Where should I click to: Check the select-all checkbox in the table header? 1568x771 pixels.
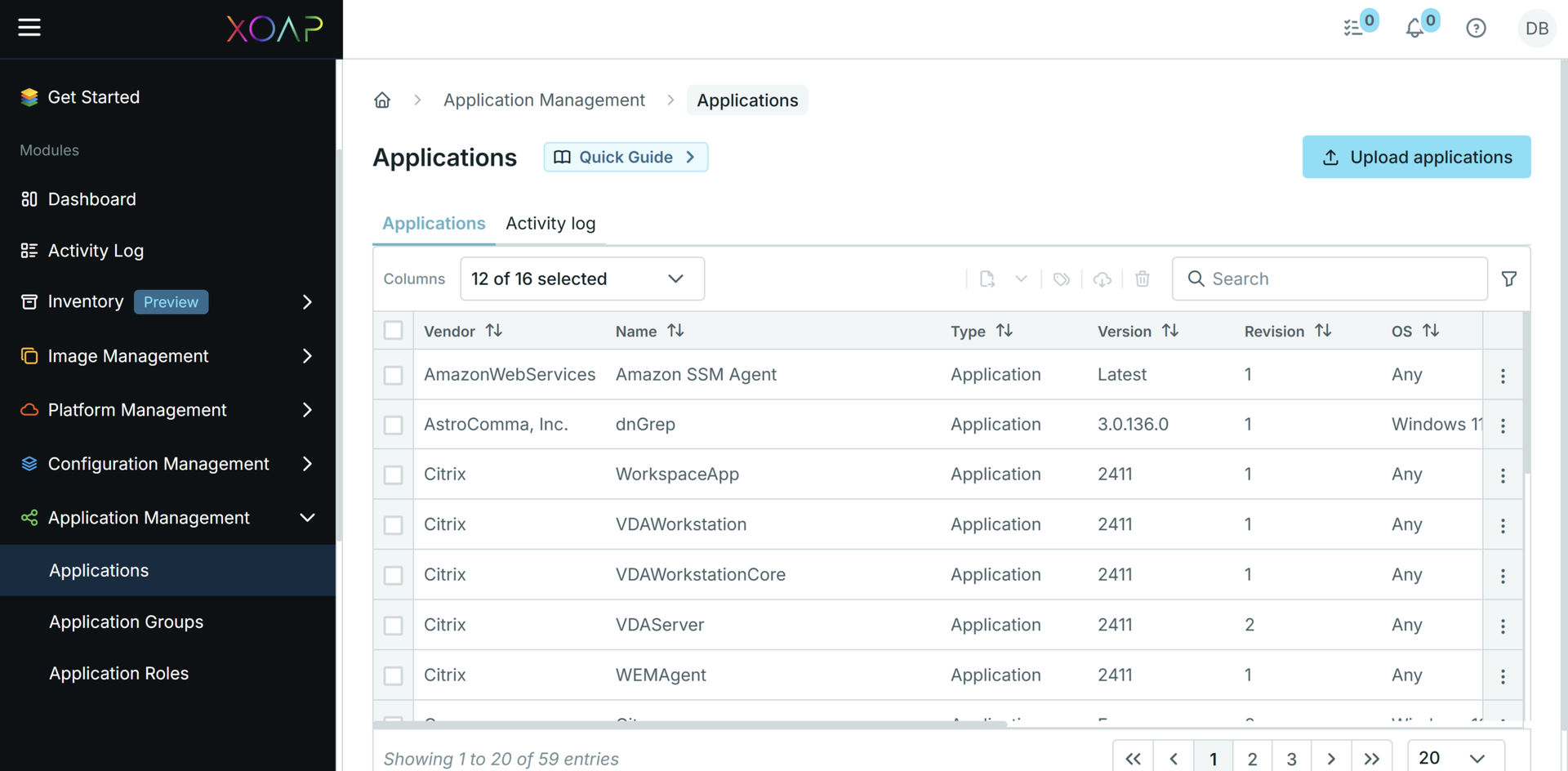(393, 330)
